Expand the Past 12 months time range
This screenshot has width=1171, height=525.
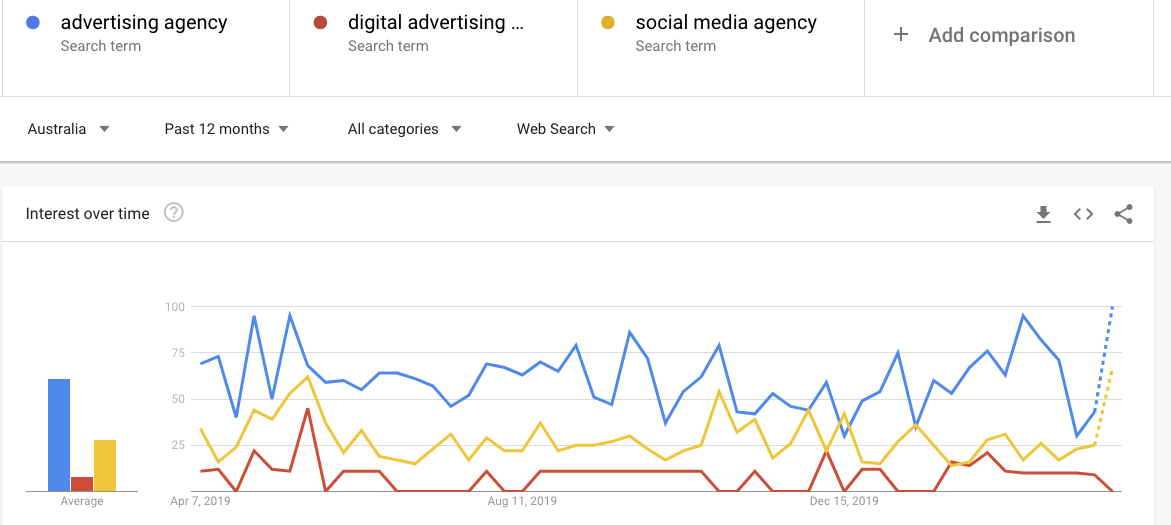[x=227, y=129]
